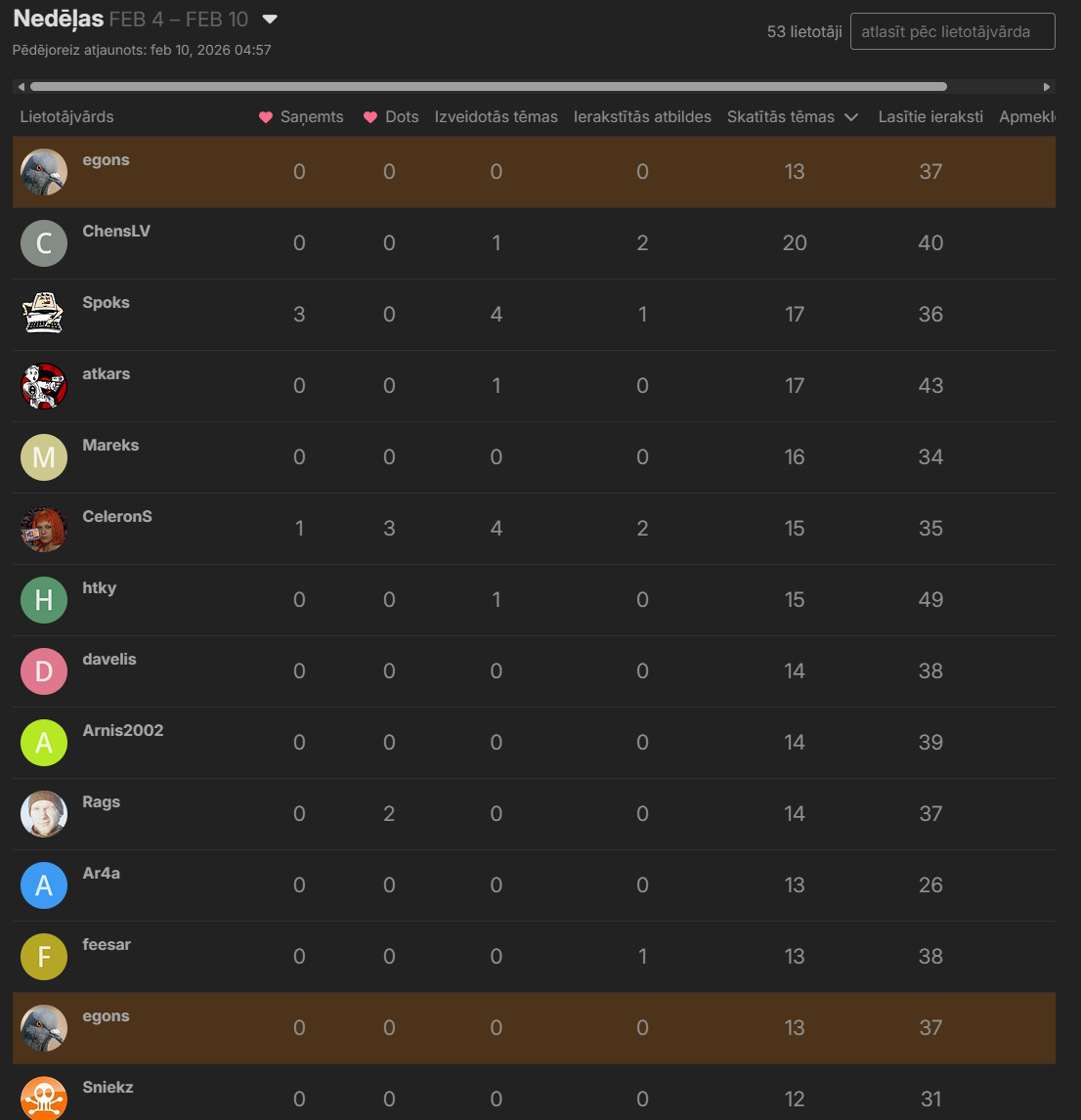Click CeleronS' profile picture
The image size is (1081, 1120).
[44, 529]
